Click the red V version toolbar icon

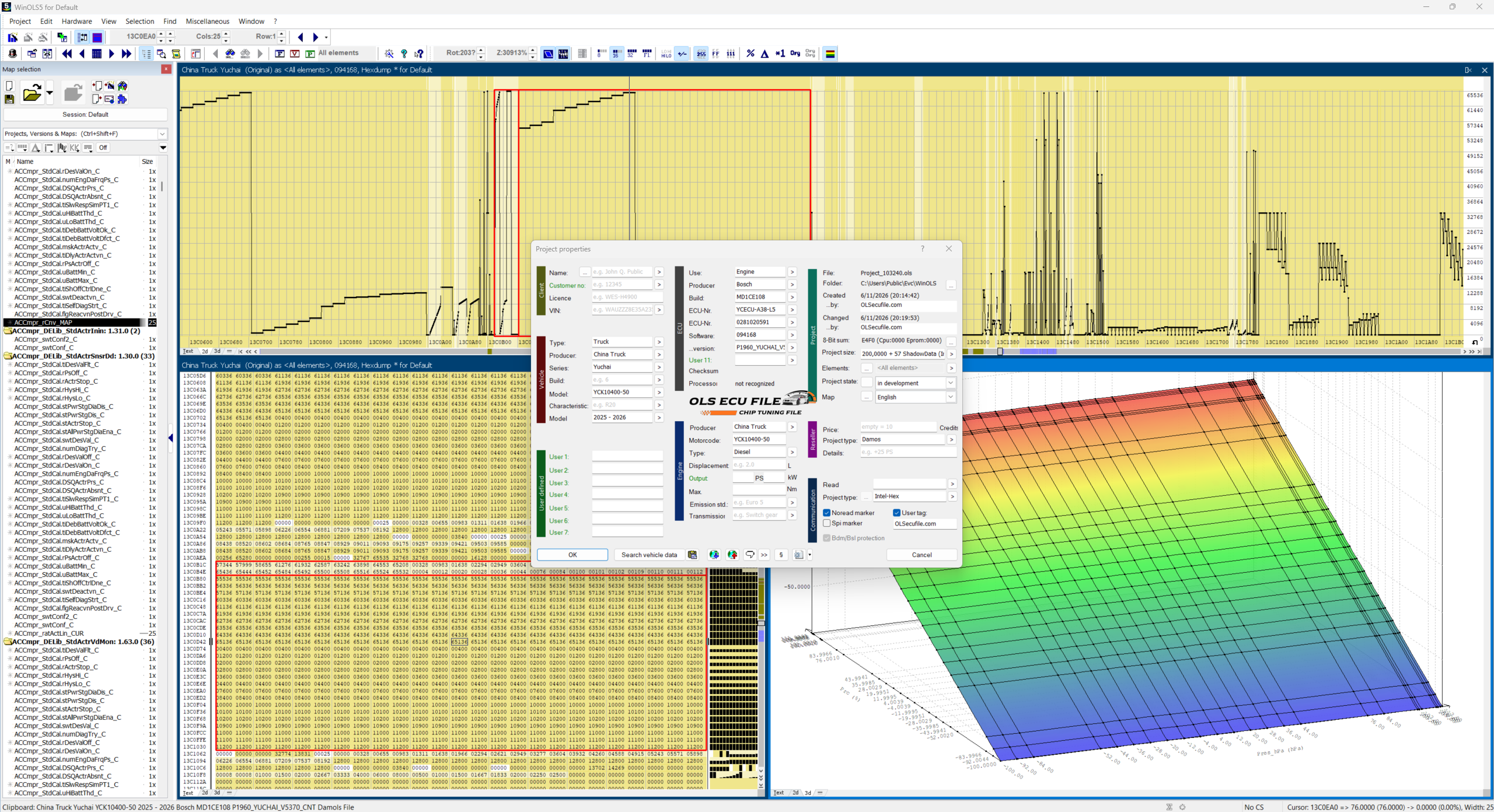point(295,54)
